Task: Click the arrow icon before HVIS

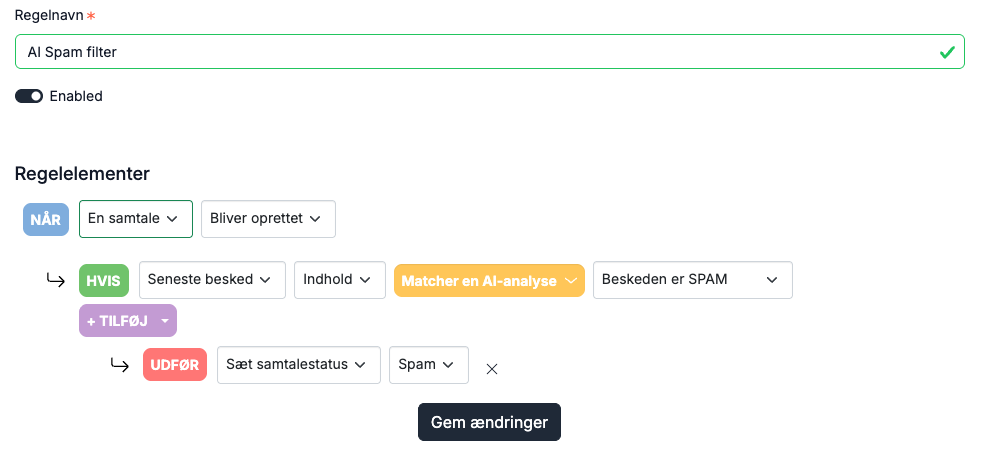Action: [56, 279]
